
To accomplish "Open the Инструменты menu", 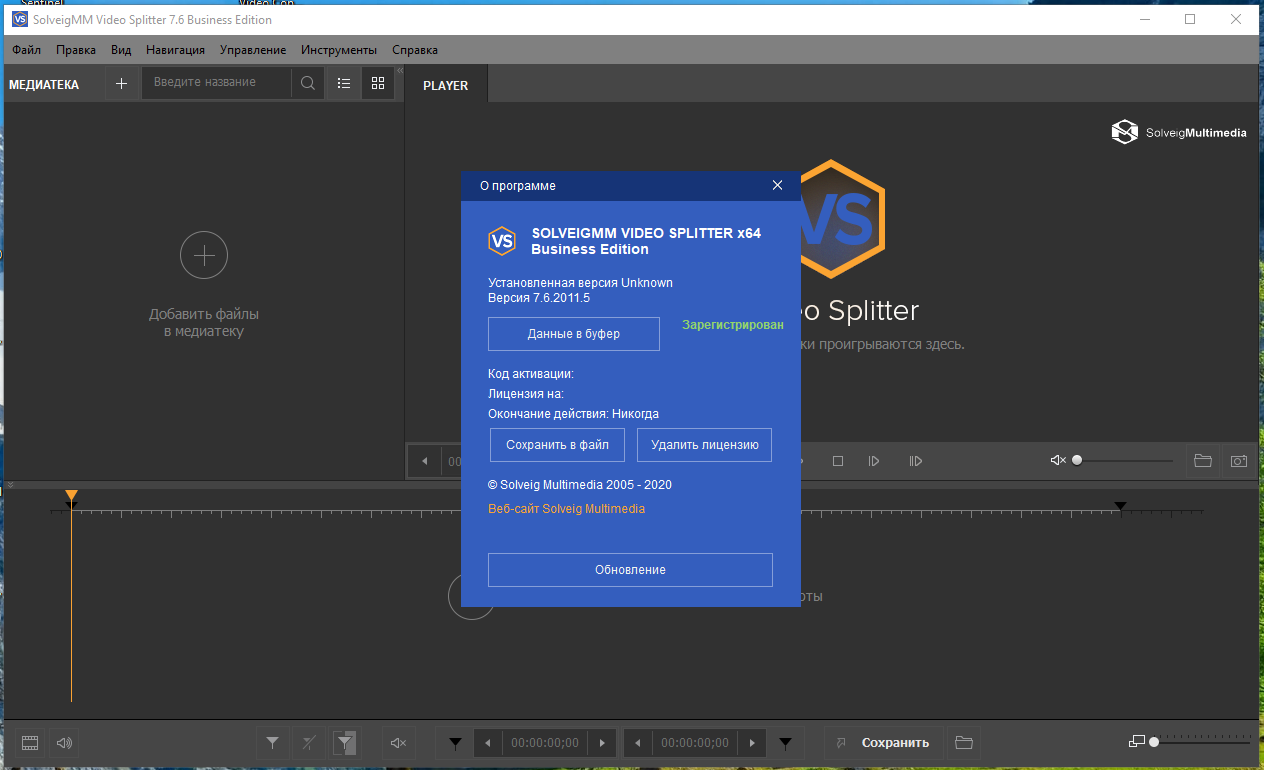I will pyautogui.click(x=339, y=50).
